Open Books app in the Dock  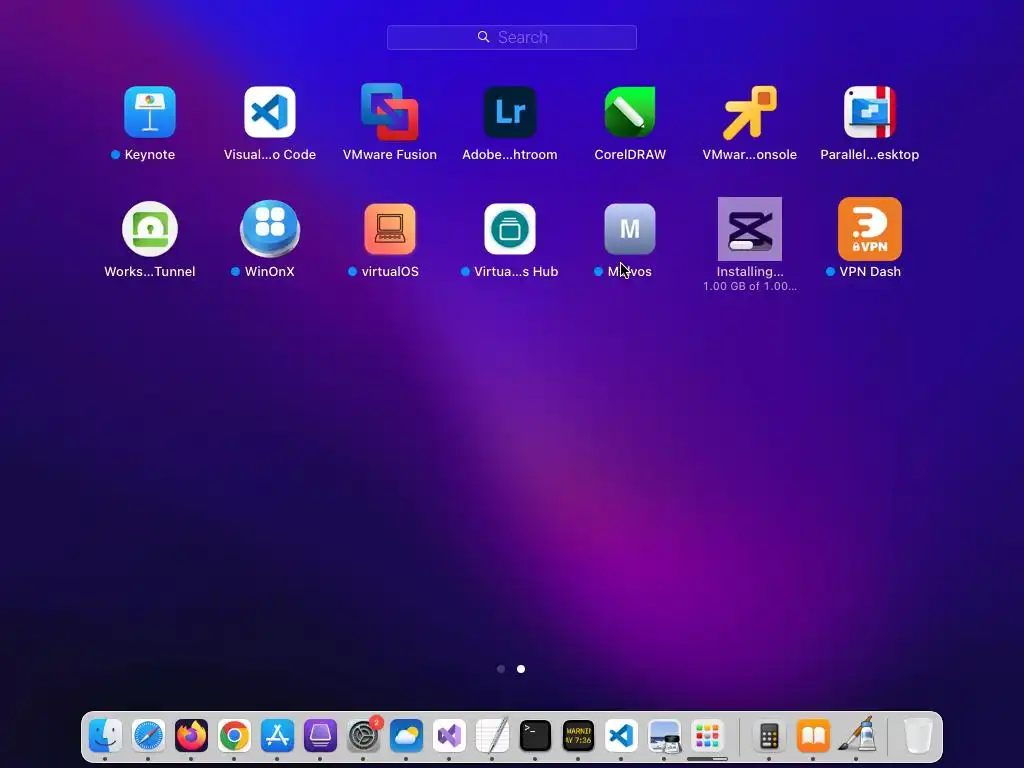[x=812, y=736]
